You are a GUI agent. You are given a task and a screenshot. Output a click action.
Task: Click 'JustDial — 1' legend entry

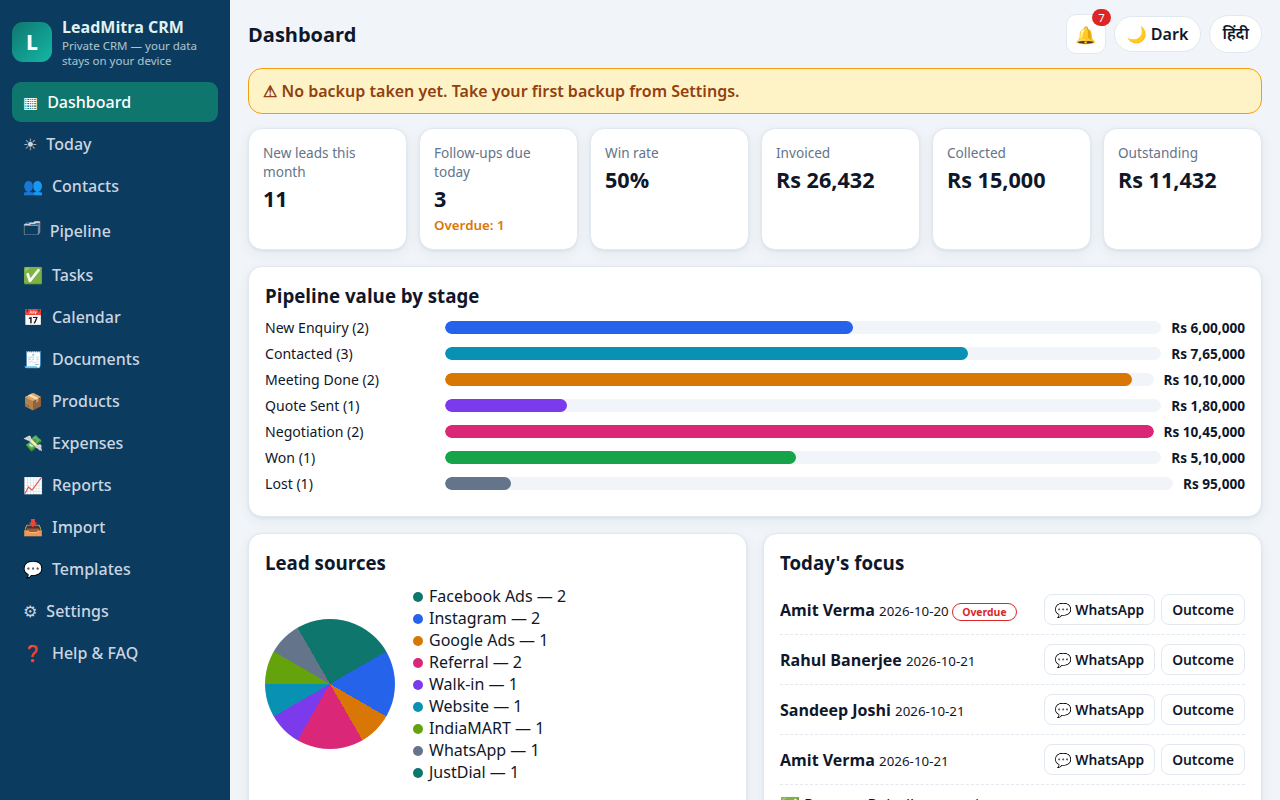coord(474,772)
